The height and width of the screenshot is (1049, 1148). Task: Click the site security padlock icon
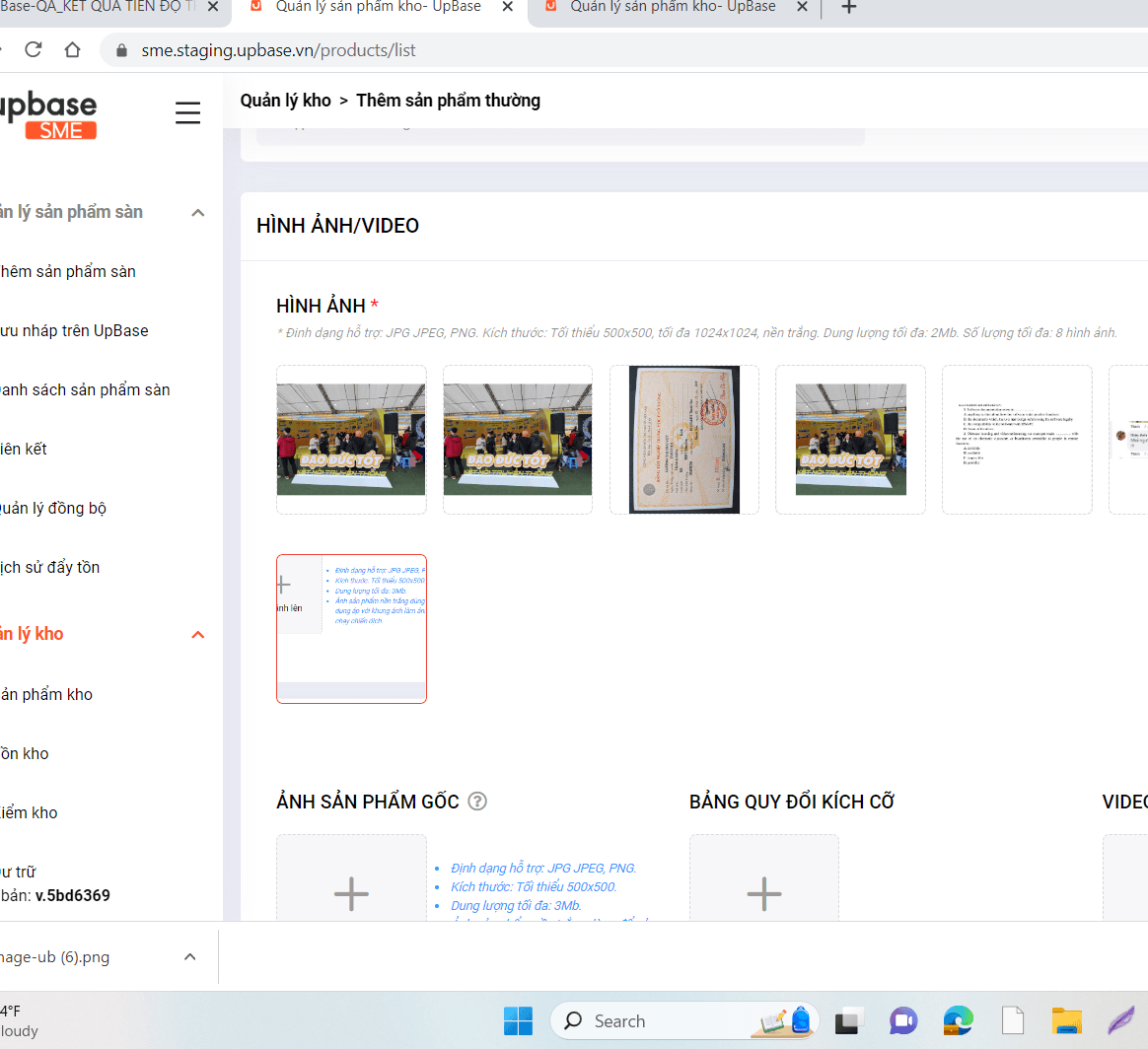tap(119, 50)
